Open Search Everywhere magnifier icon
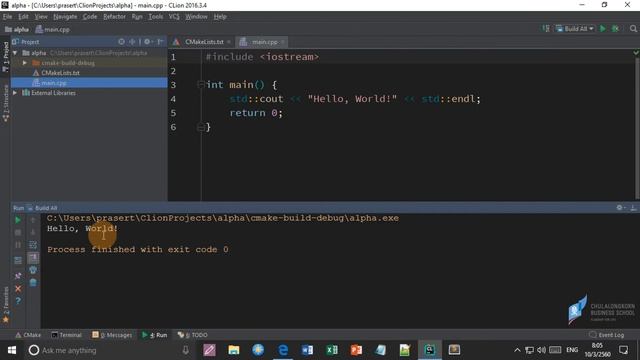The height and width of the screenshot is (360, 640). tap(633, 29)
